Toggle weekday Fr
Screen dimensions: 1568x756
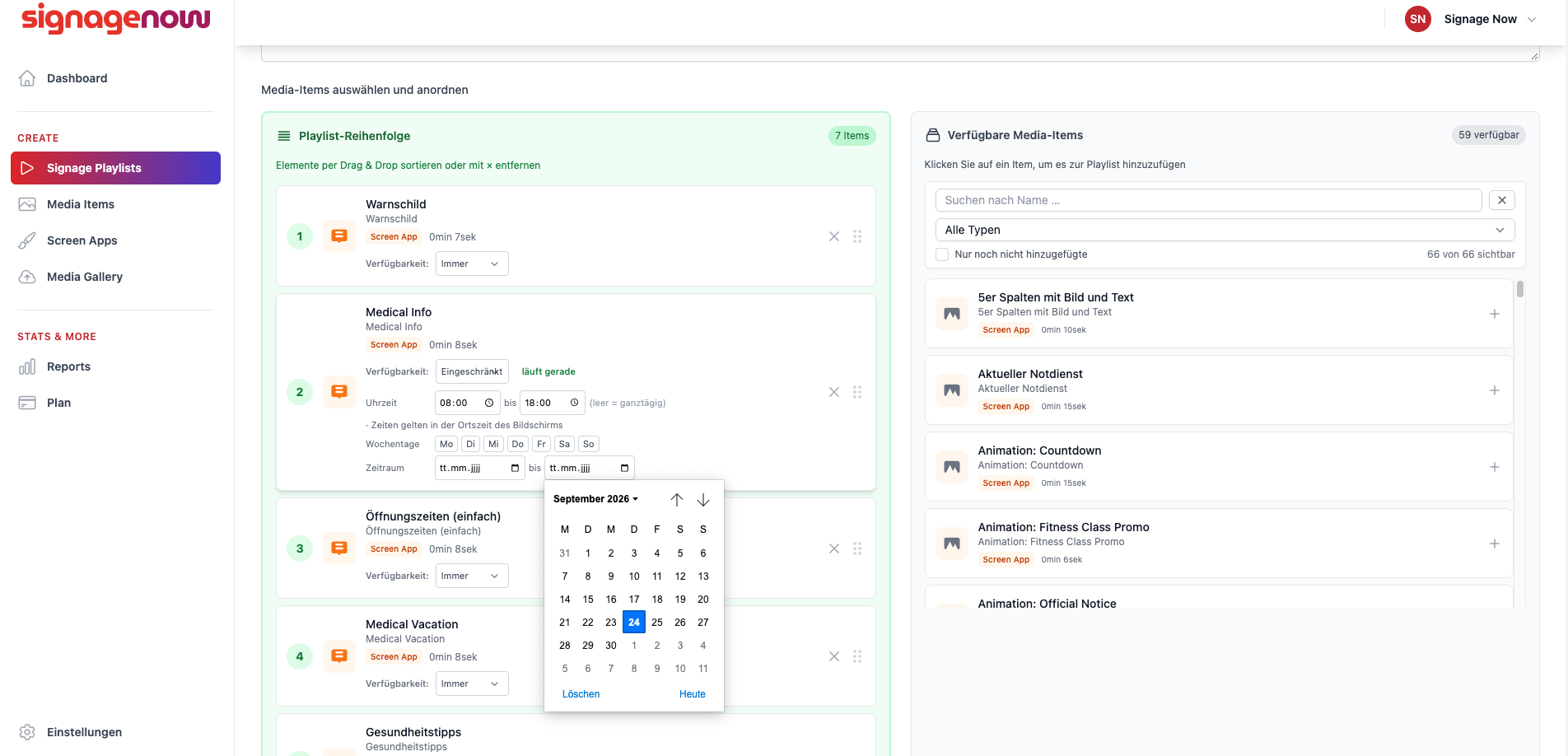click(541, 444)
